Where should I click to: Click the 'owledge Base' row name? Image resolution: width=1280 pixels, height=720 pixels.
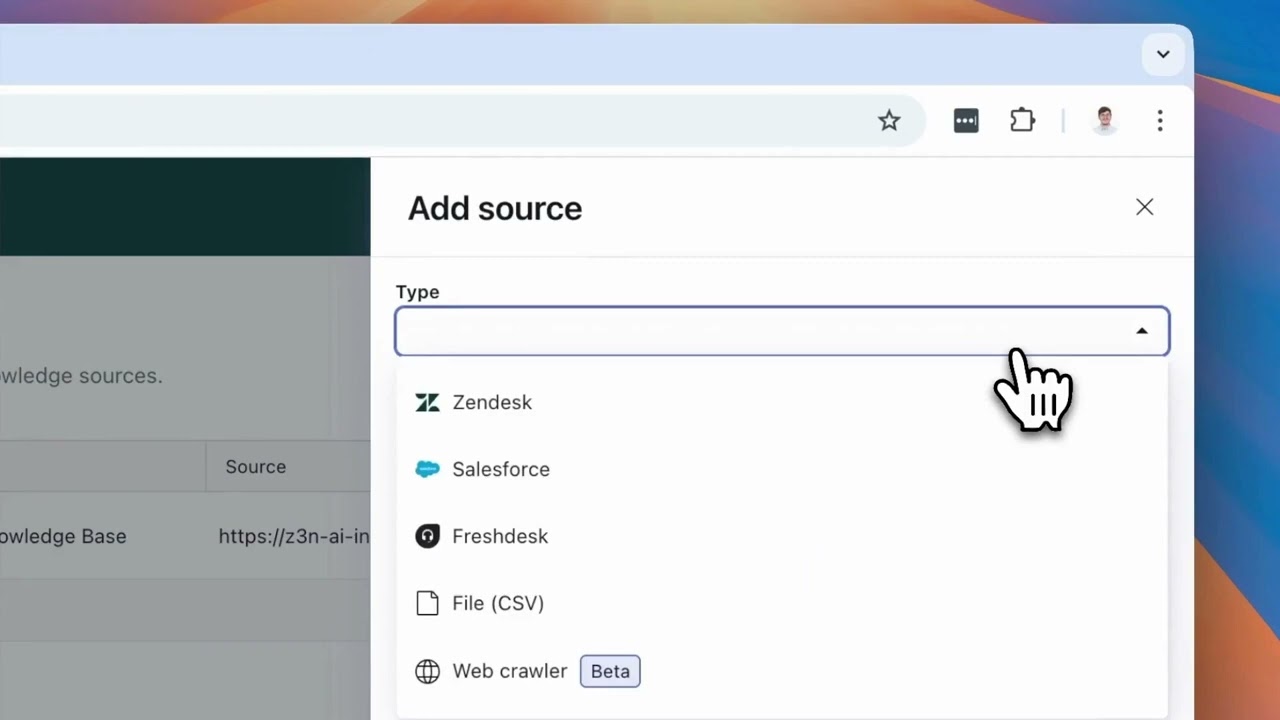coord(63,536)
